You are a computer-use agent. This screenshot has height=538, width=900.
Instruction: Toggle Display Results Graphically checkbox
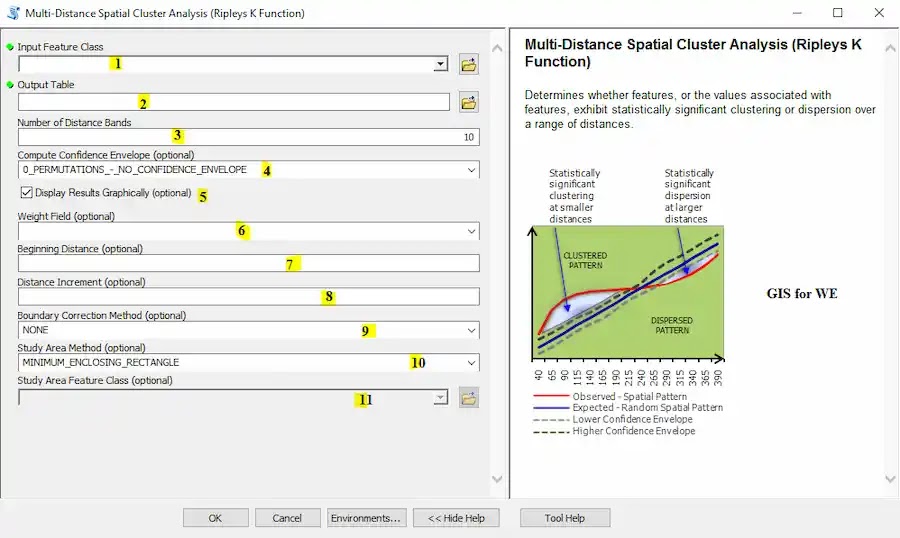[26, 192]
